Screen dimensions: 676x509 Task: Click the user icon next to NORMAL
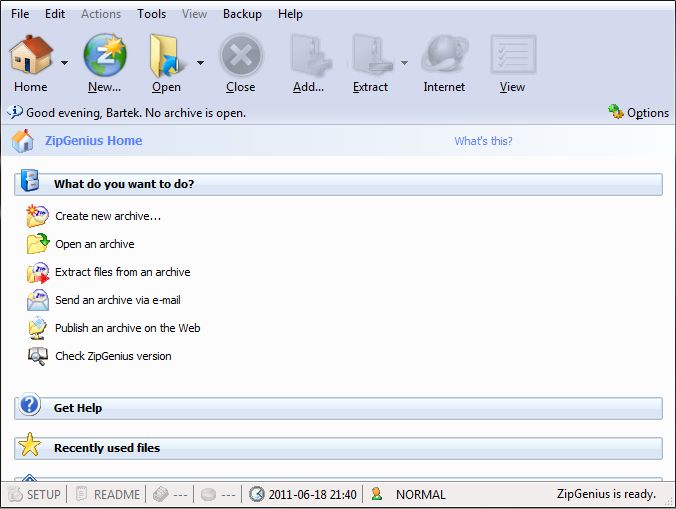[x=376, y=493]
